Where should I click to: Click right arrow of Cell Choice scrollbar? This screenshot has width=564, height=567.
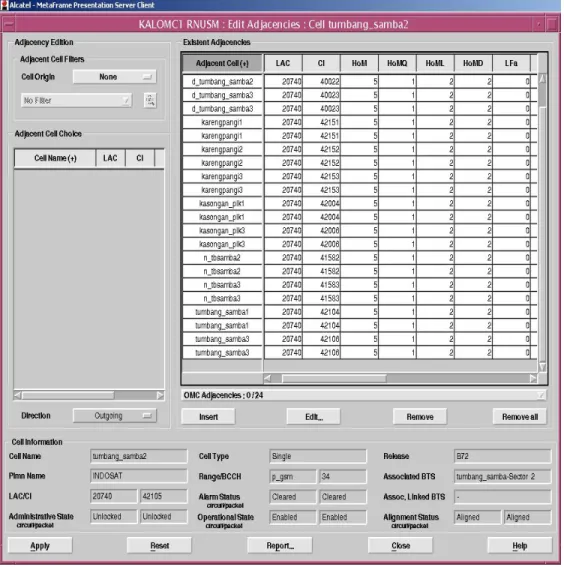(160, 396)
